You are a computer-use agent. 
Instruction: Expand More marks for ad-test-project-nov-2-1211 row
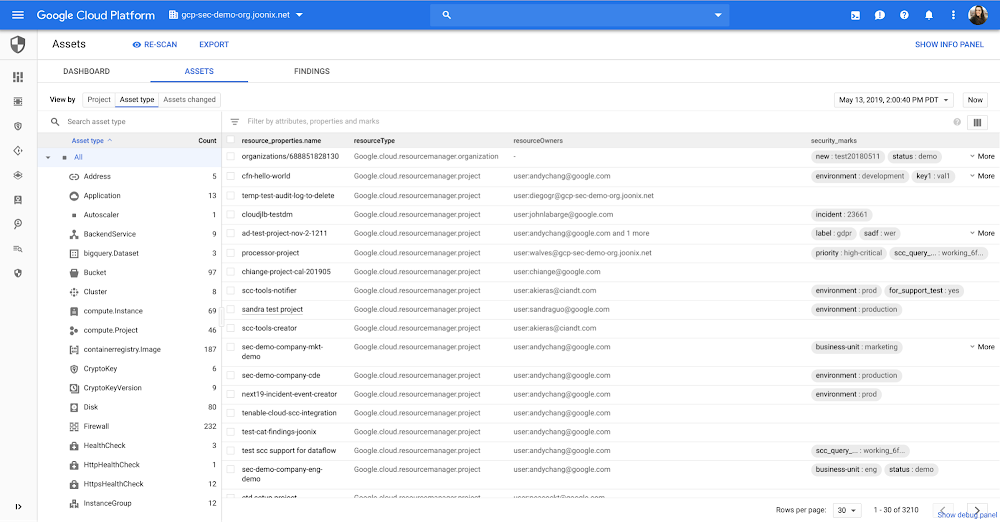click(982, 234)
